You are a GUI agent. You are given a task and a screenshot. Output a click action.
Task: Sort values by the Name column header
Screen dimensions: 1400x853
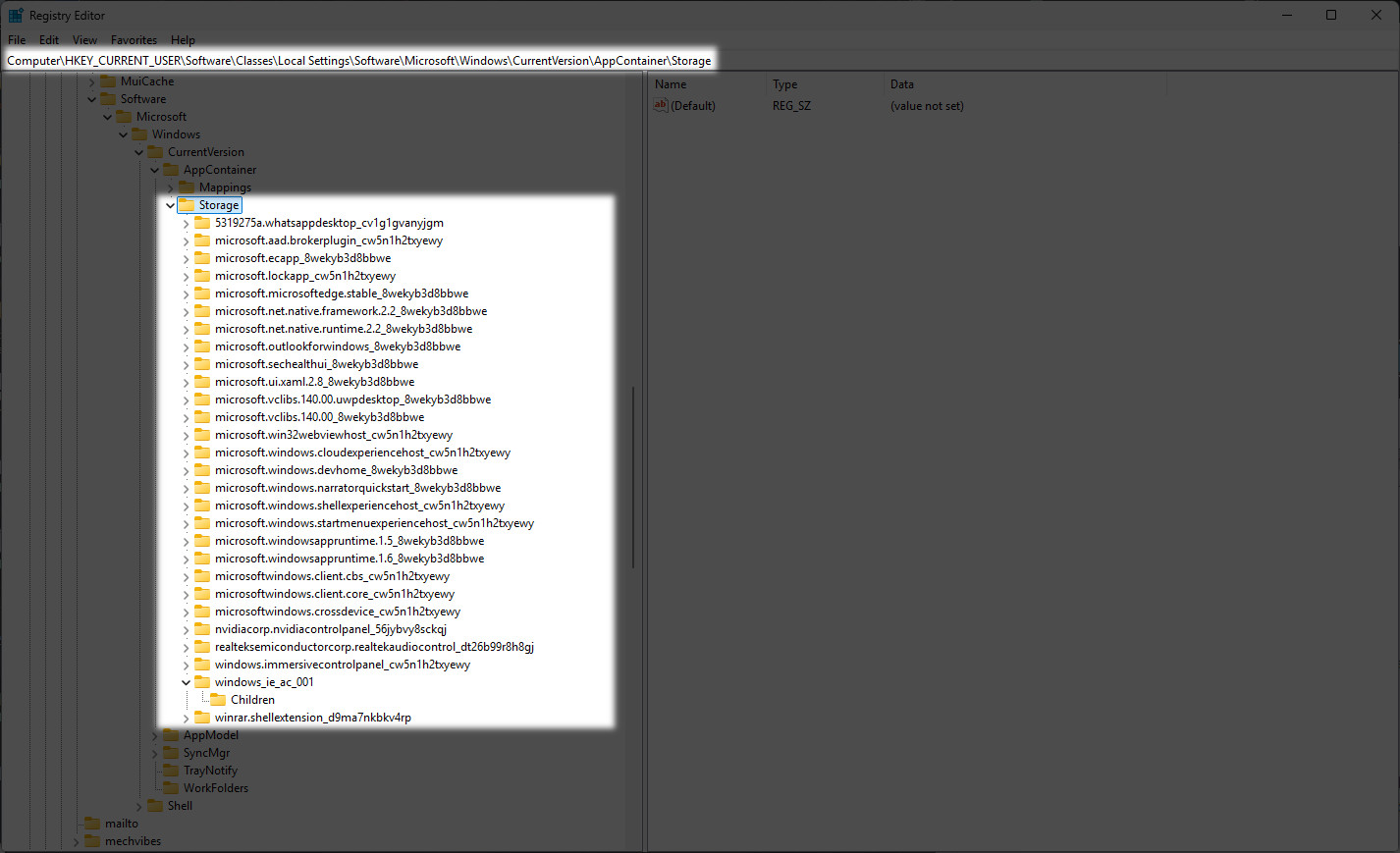(707, 84)
